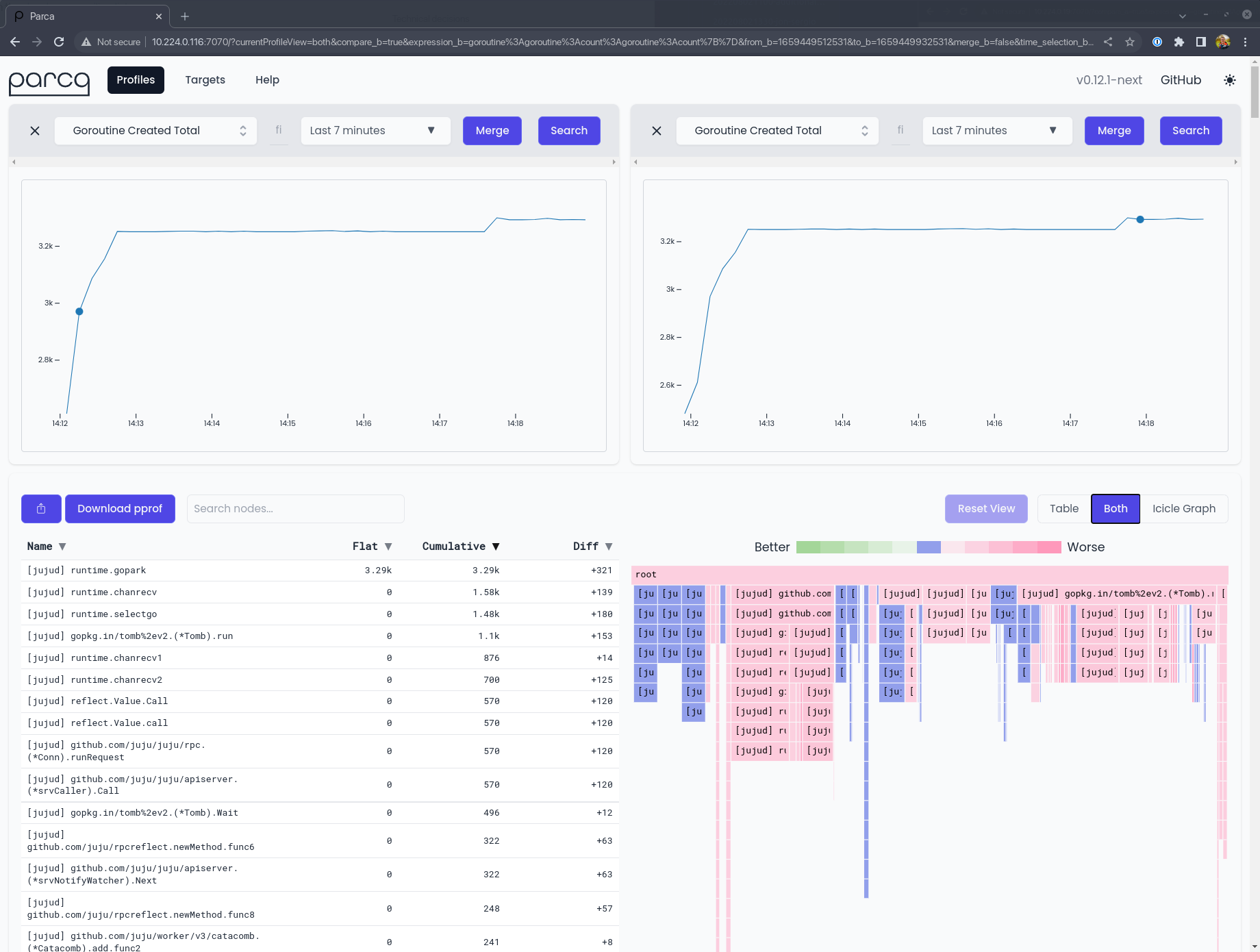Switch view to Table only
Image resolution: width=1260 pixels, height=952 pixels.
click(1063, 509)
